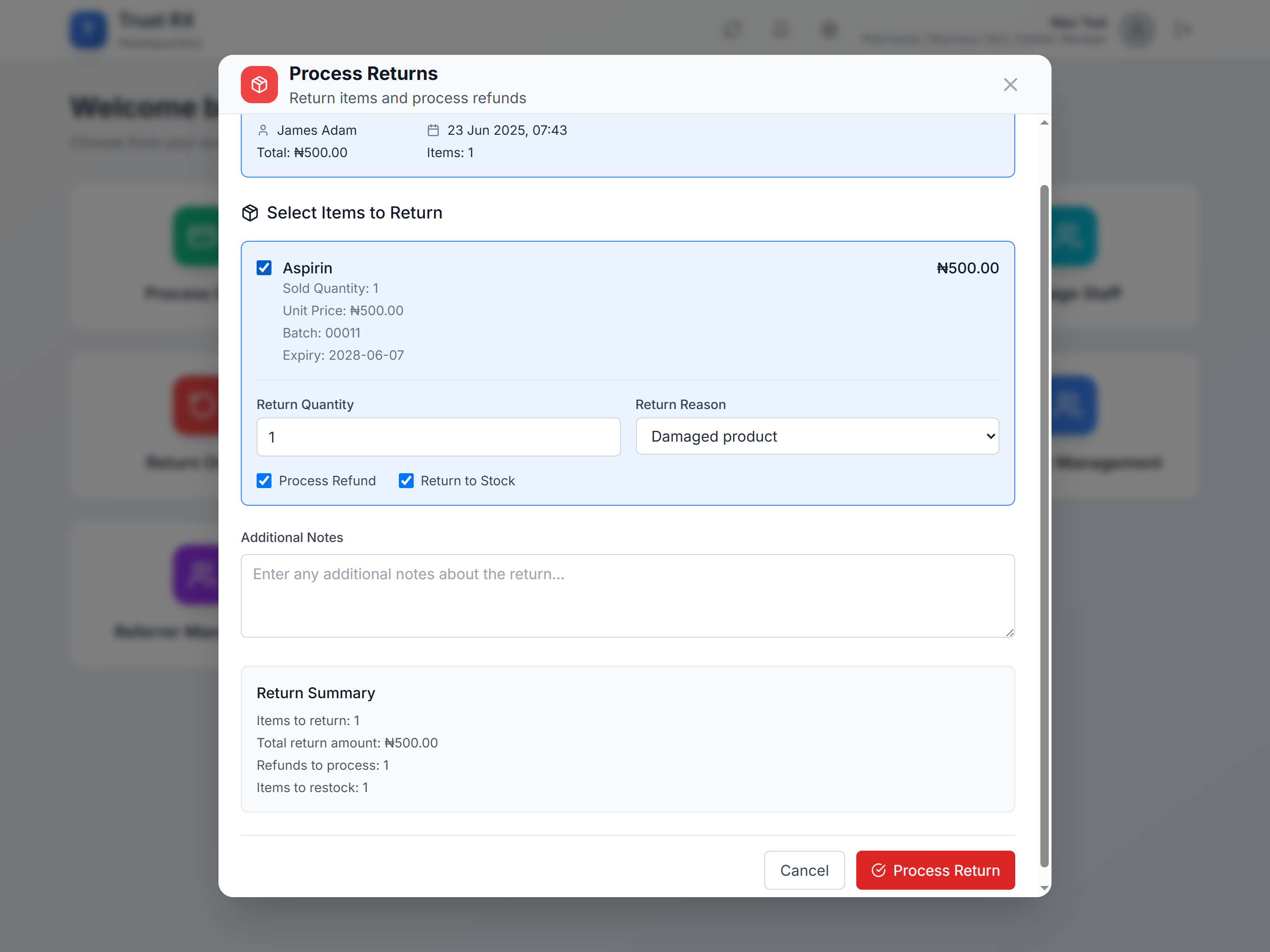The width and height of the screenshot is (1270, 952).
Task: Click the customer person icon beside James Adam
Action: (263, 130)
